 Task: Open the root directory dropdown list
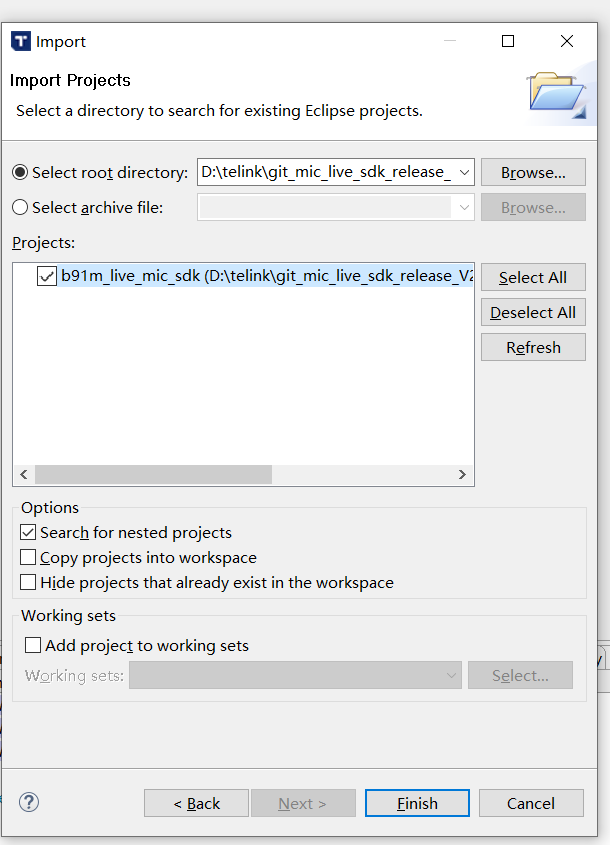(x=464, y=171)
